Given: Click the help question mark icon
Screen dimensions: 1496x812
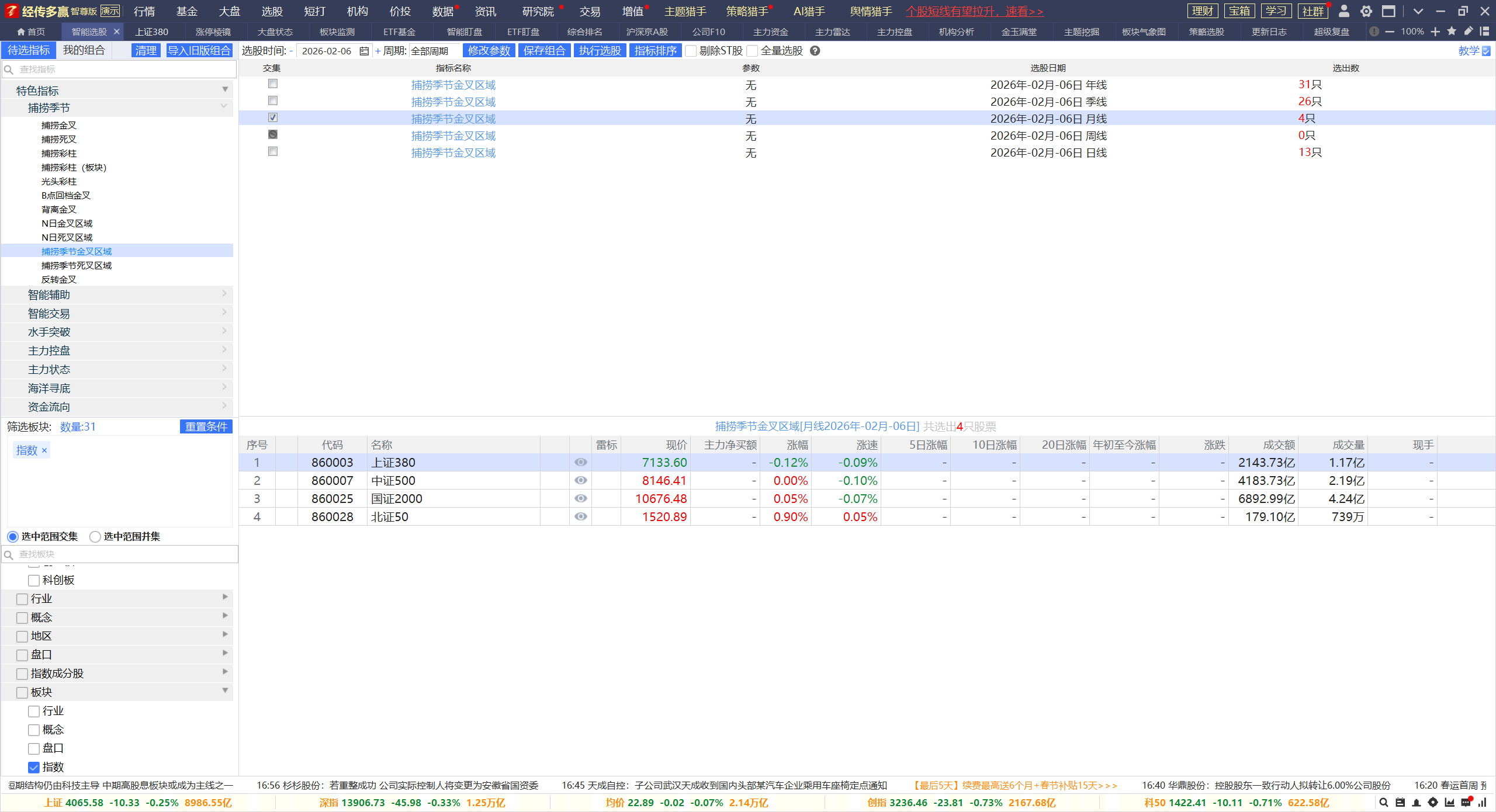Looking at the screenshot, I should 815,51.
